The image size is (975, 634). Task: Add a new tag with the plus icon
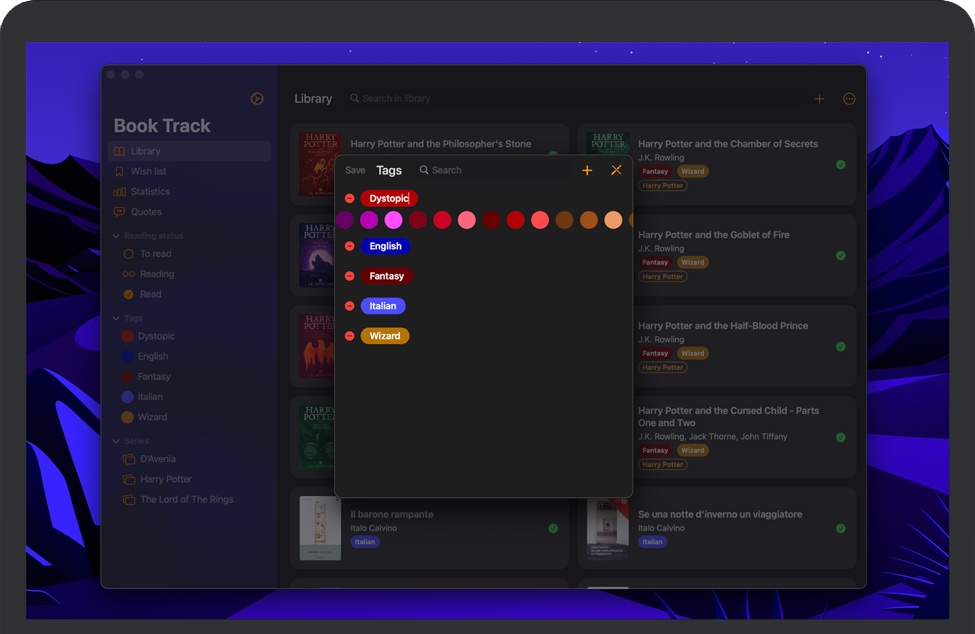click(587, 170)
